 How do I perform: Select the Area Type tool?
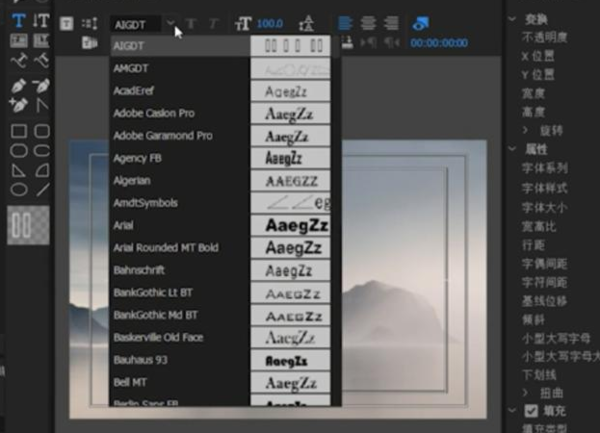click(x=18, y=40)
